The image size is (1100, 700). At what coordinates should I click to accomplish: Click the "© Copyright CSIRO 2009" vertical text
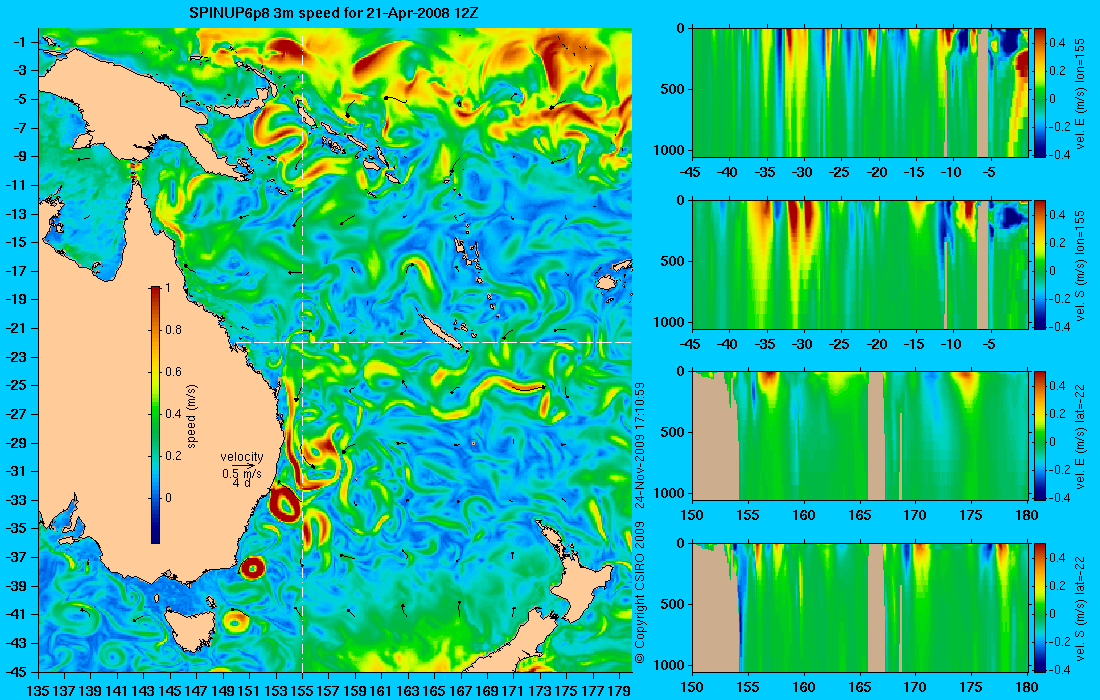click(639, 593)
